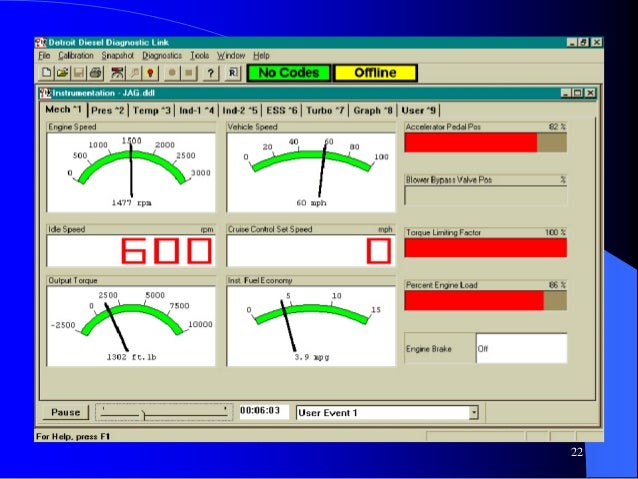This screenshot has height=479, width=638.
Task: Click the snapshot playback position slider
Action: click(x=144, y=412)
